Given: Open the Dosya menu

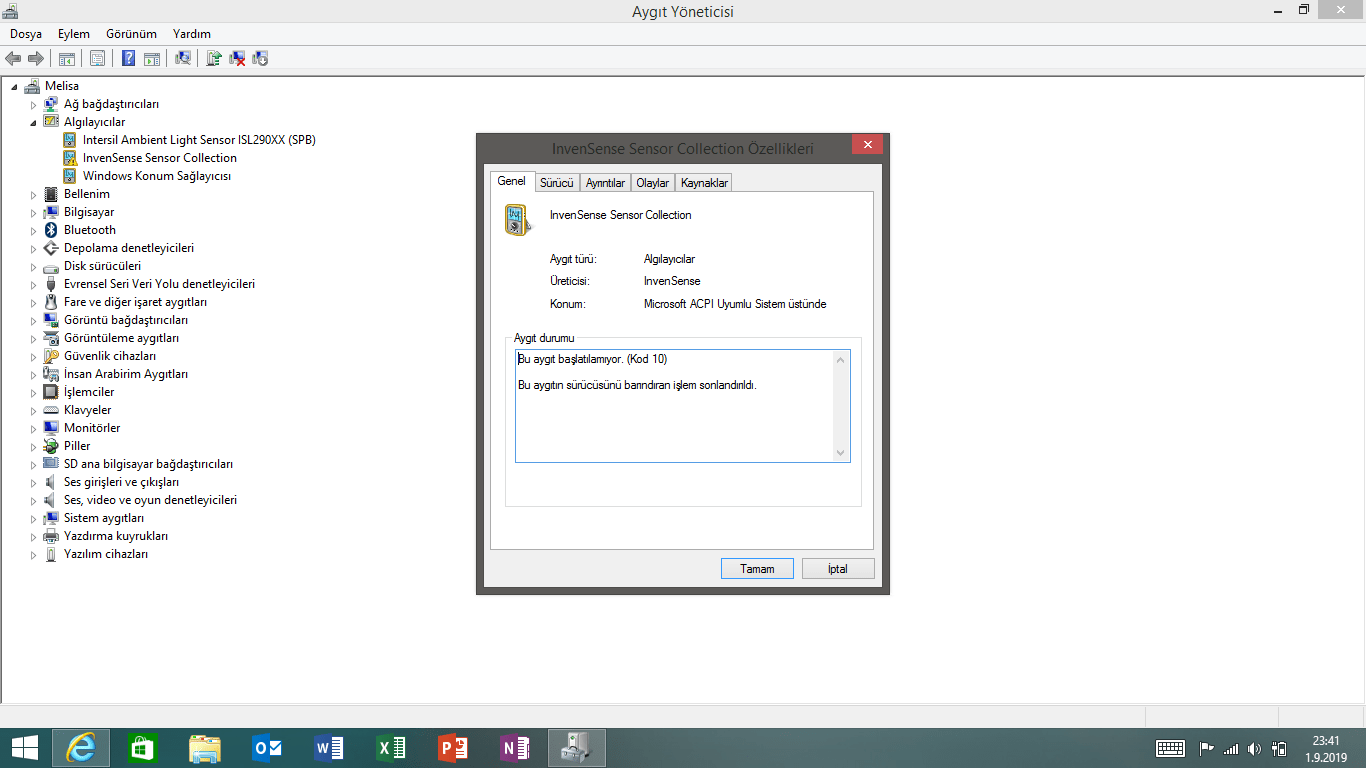Looking at the screenshot, I should 26,34.
